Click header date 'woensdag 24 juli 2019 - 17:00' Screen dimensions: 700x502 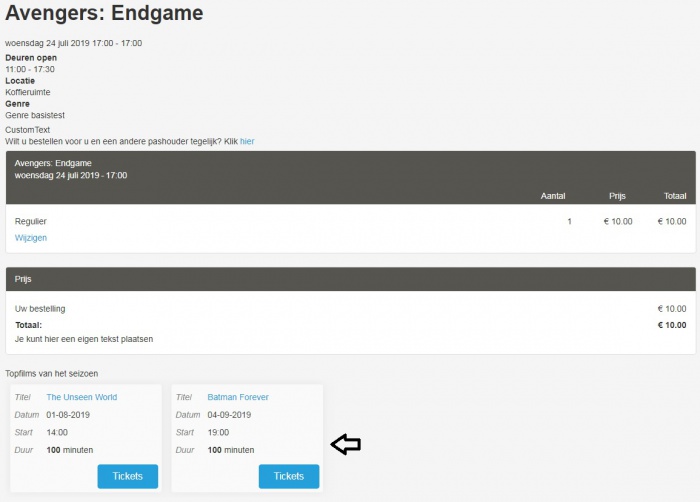(71, 176)
